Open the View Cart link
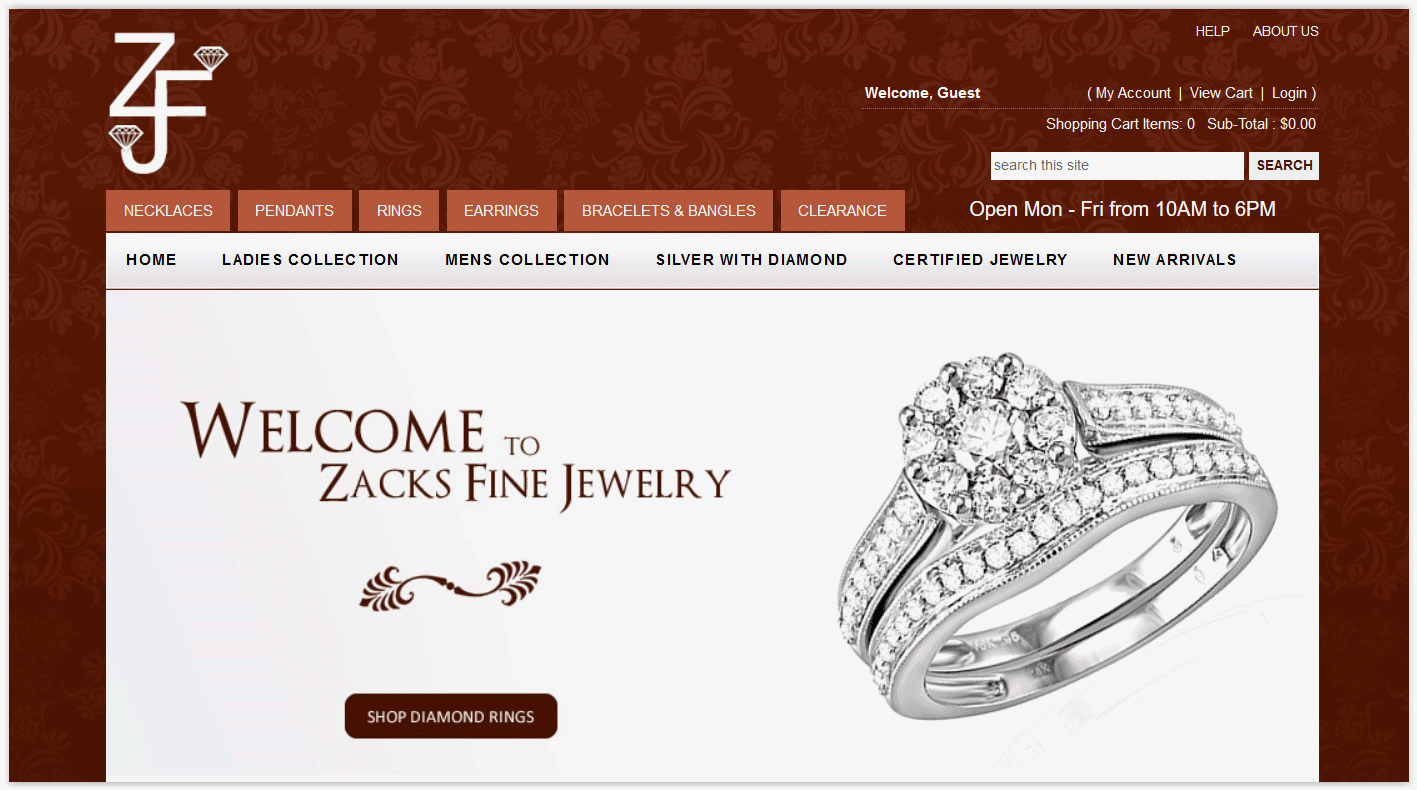 pos(1221,93)
